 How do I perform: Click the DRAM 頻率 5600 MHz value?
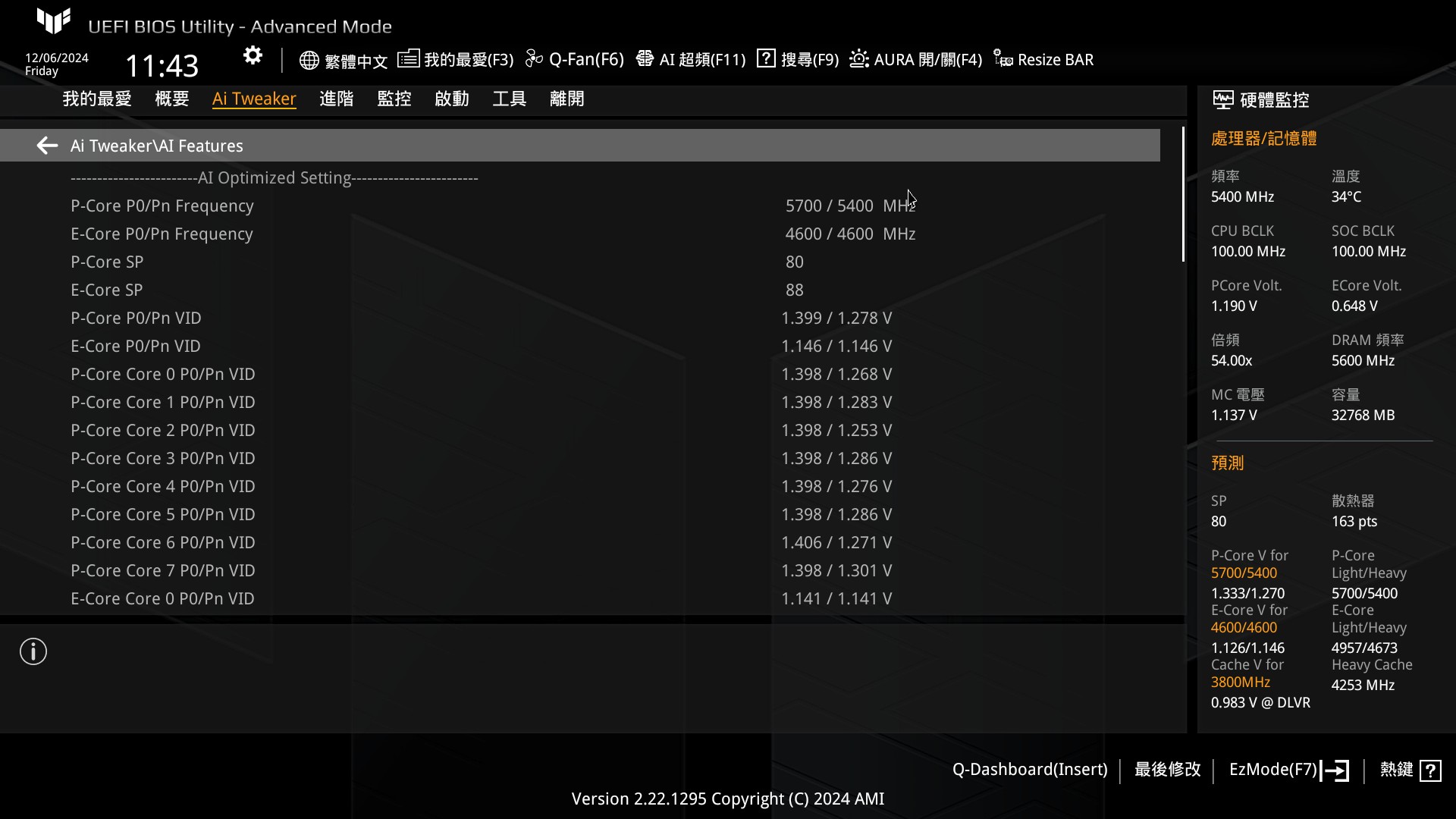click(1363, 360)
